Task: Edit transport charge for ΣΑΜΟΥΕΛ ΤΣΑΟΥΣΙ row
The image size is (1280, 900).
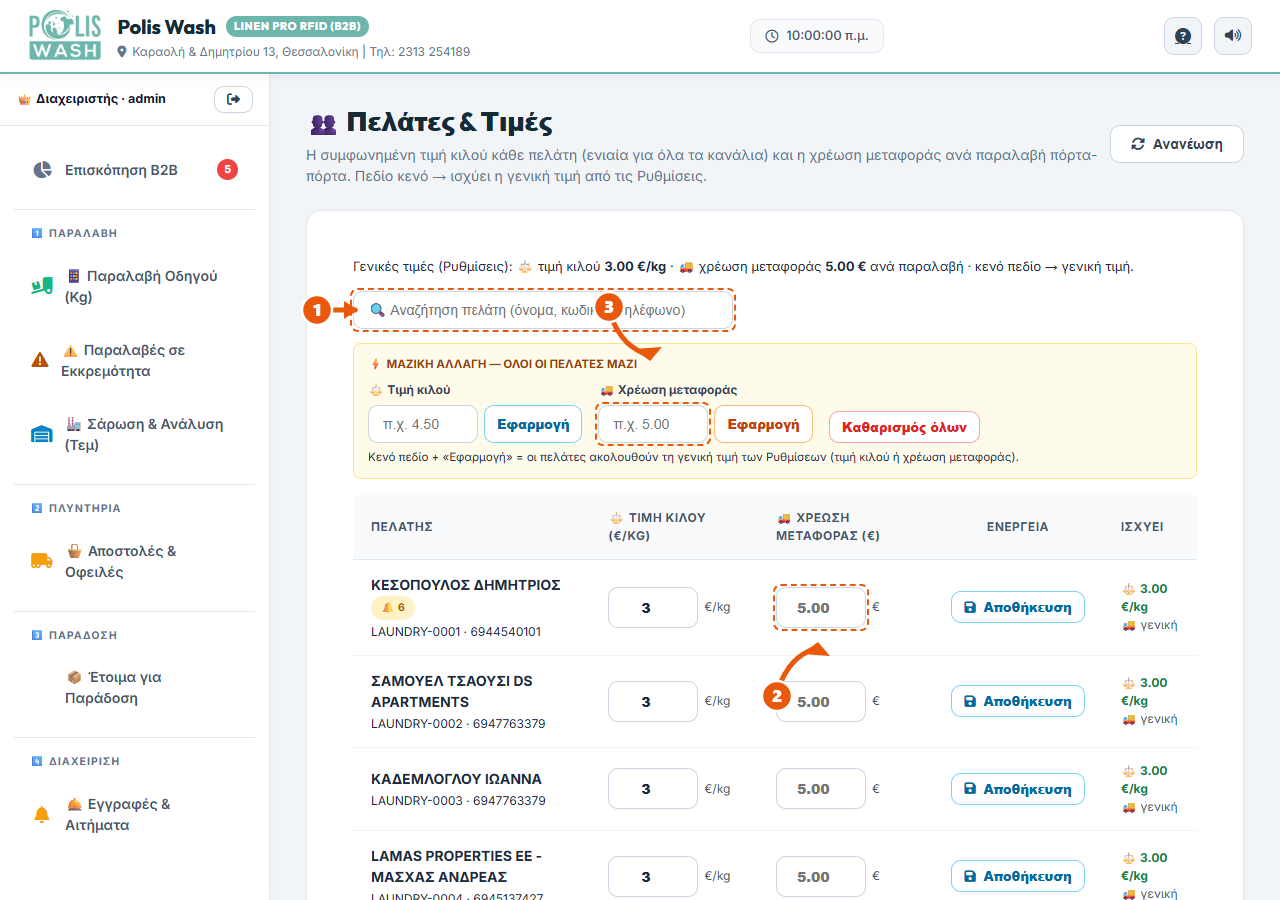Action: (x=821, y=702)
